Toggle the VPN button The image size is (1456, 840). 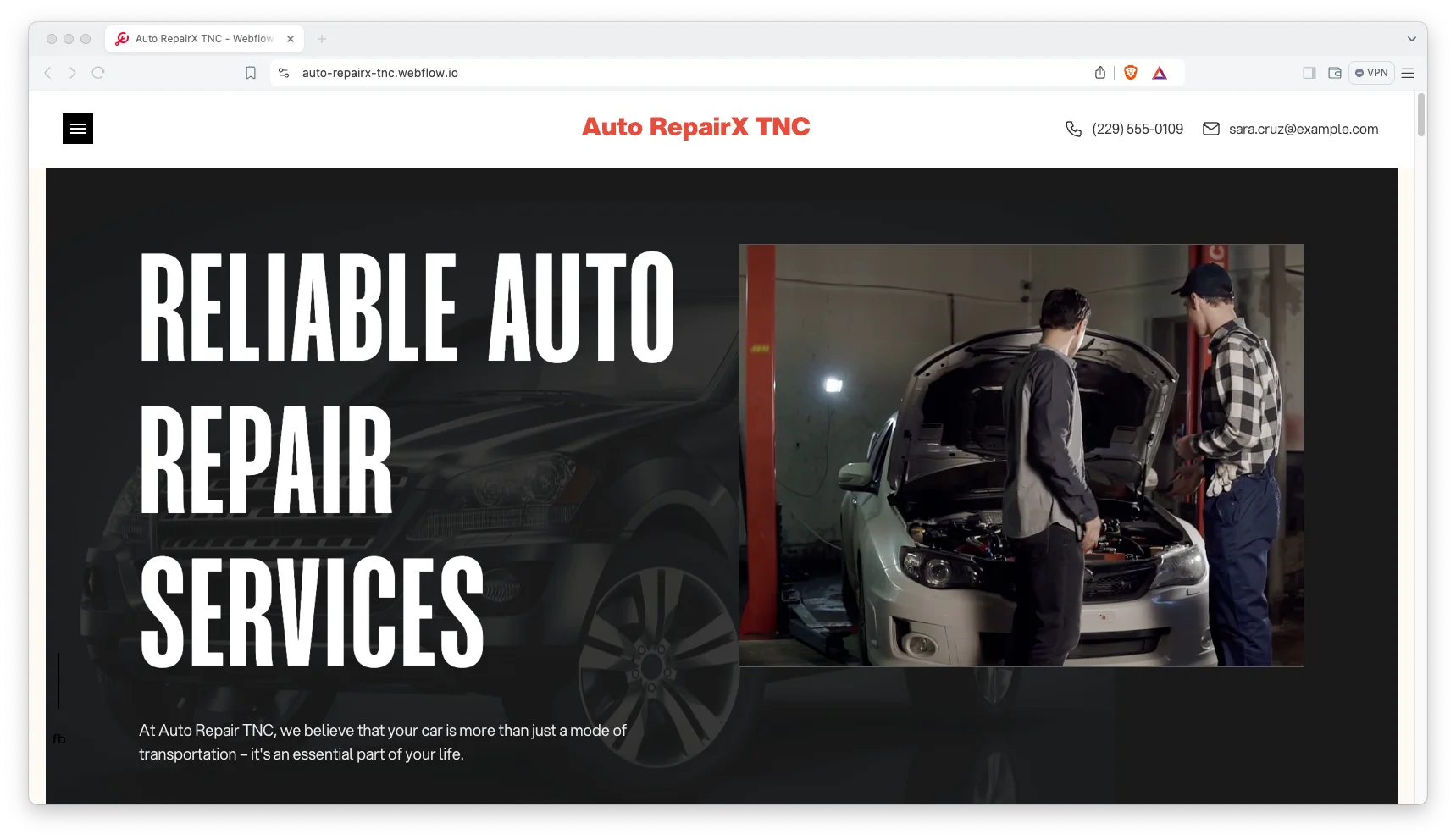point(1371,73)
